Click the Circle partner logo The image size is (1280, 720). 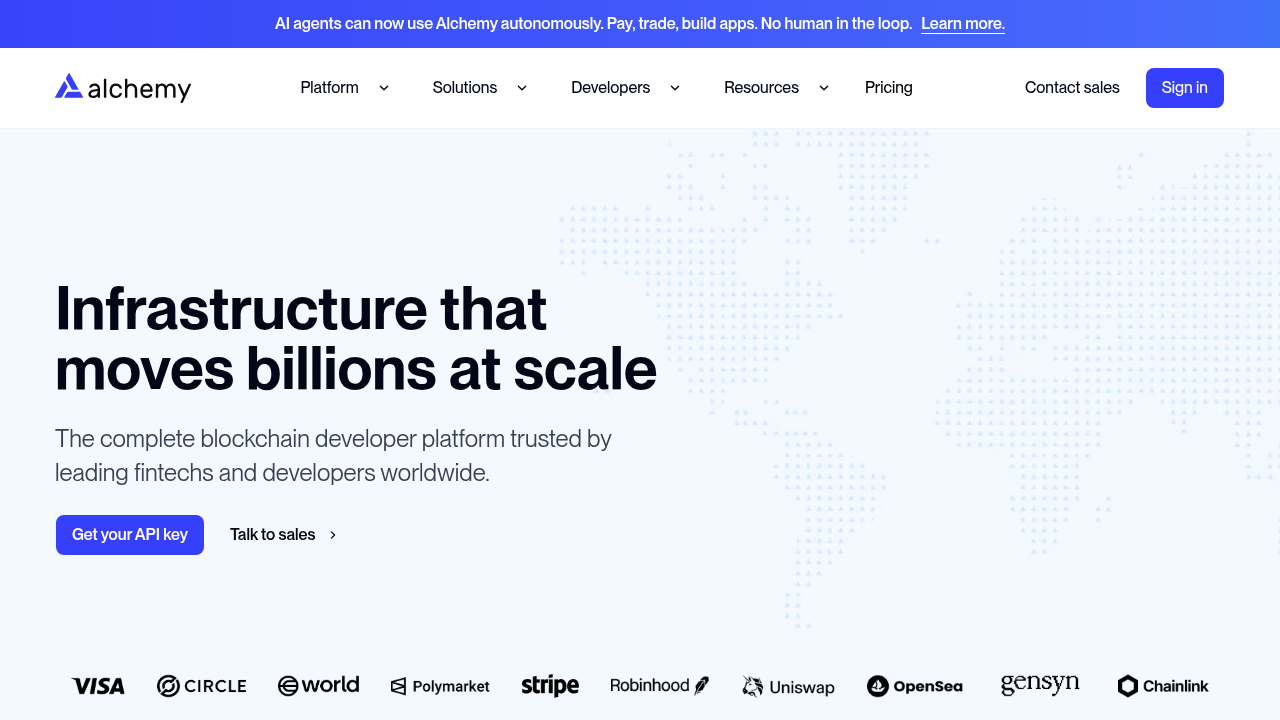pyautogui.click(x=201, y=686)
